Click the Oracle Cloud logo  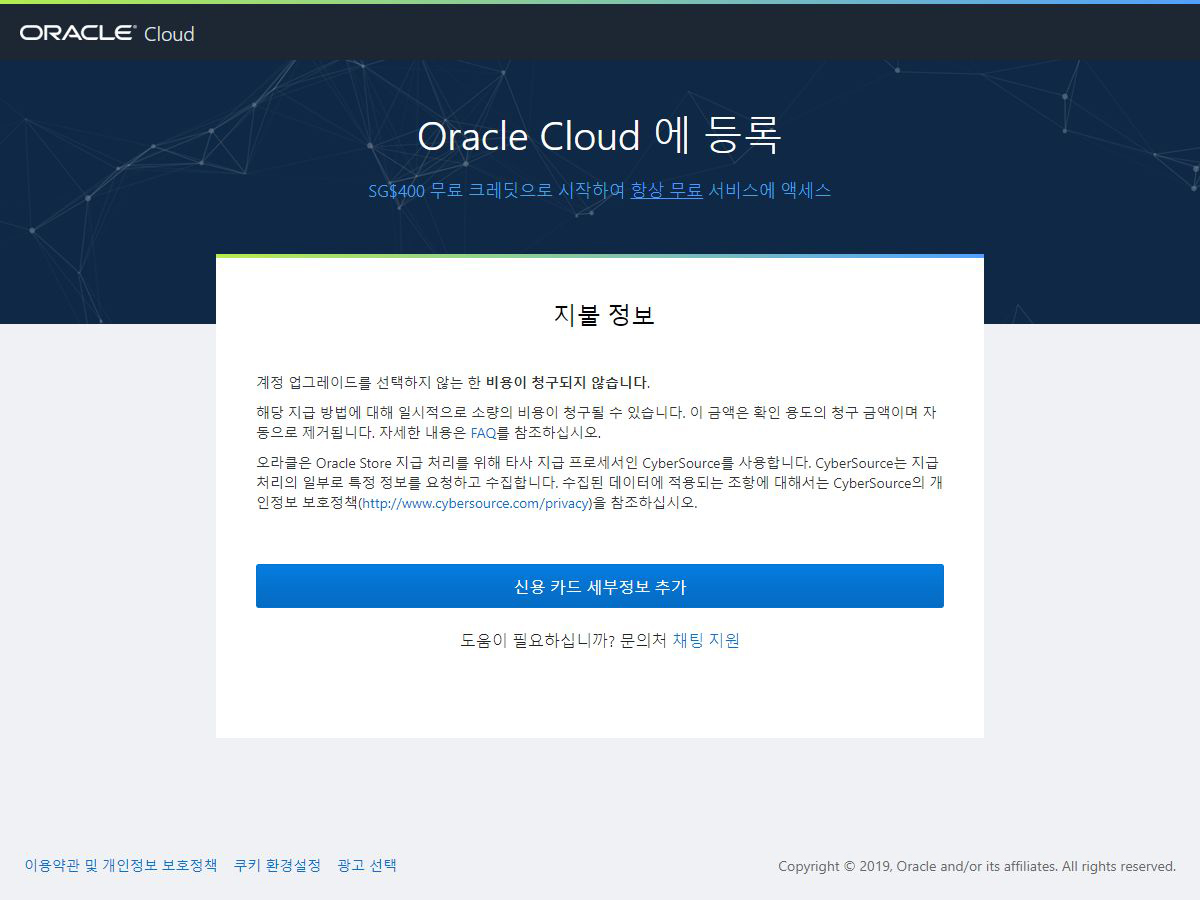(x=107, y=33)
